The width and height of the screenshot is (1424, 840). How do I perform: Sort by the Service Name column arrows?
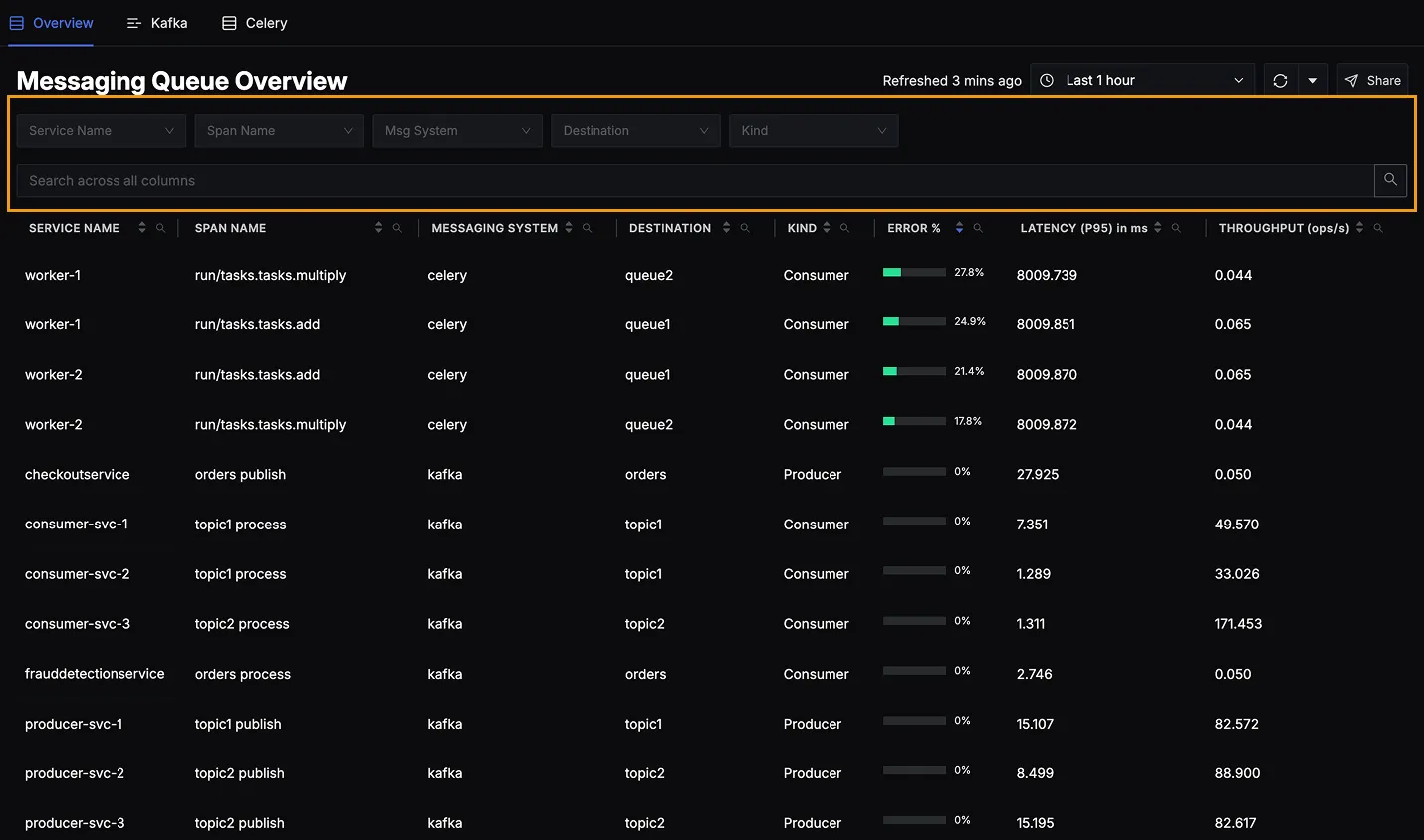click(x=142, y=228)
